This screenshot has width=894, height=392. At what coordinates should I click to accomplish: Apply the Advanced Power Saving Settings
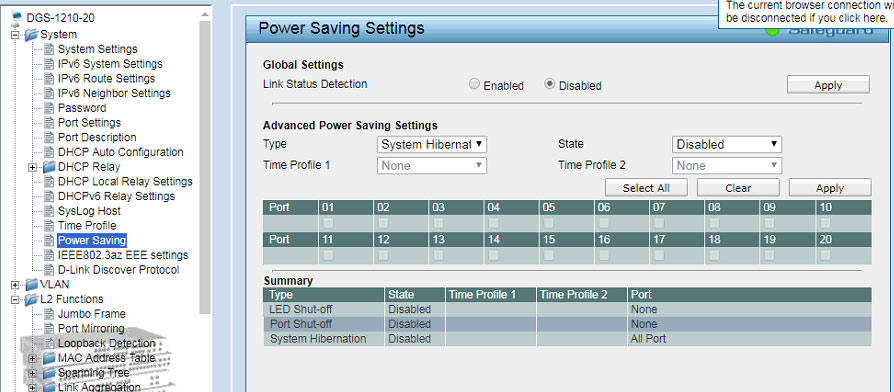(830, 187)
